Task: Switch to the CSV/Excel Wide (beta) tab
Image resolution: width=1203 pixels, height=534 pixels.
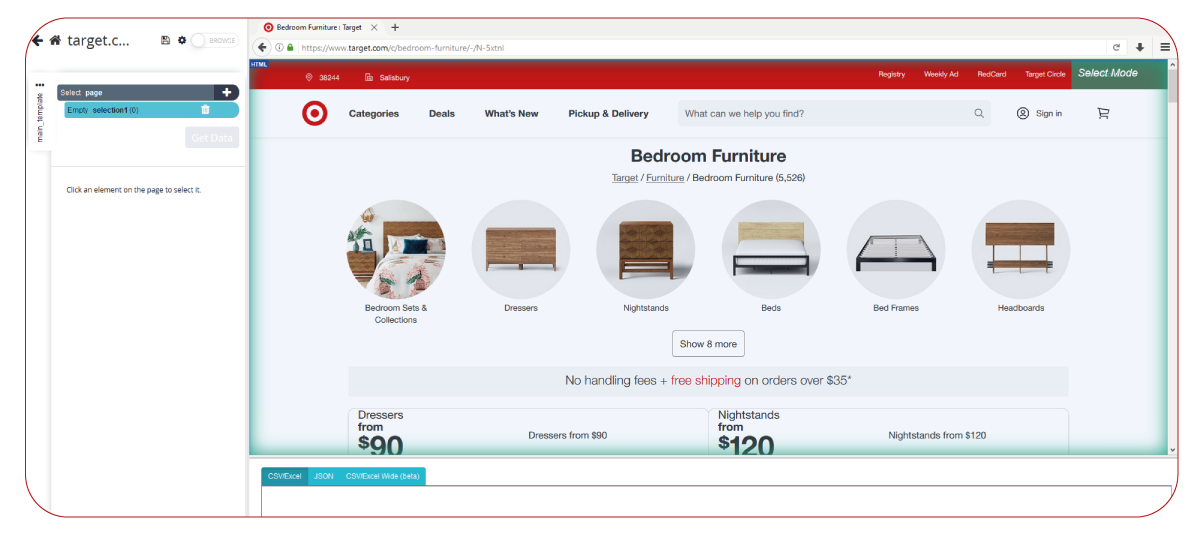Action: tap(382, 477)
